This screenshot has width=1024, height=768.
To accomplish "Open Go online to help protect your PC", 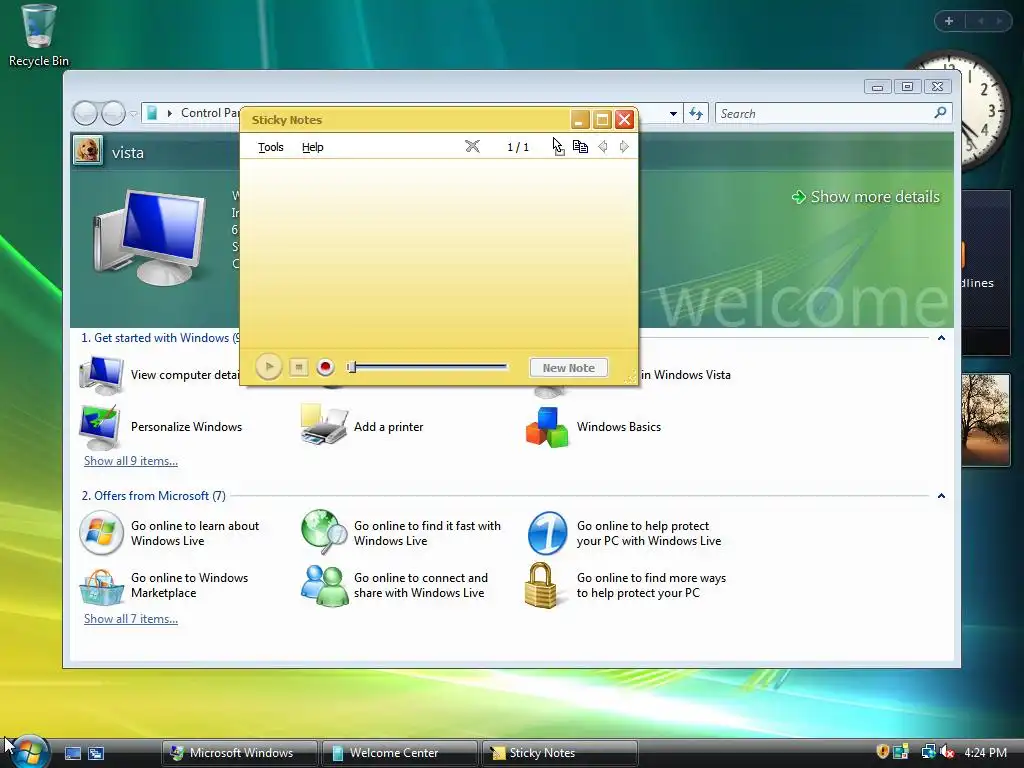I will pyautogui.click(x=624, y=533).
